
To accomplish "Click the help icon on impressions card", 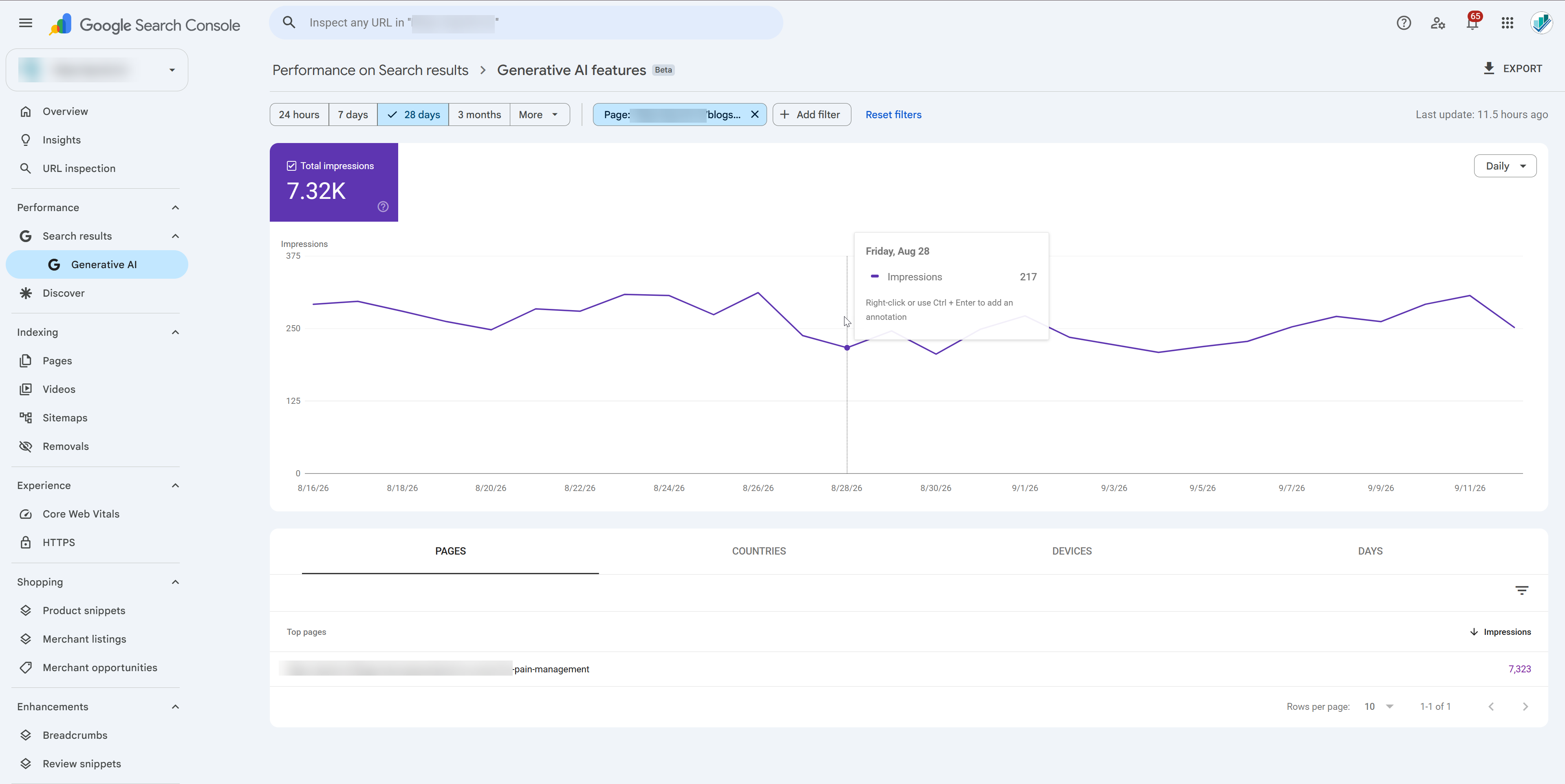I will [384, 207].
